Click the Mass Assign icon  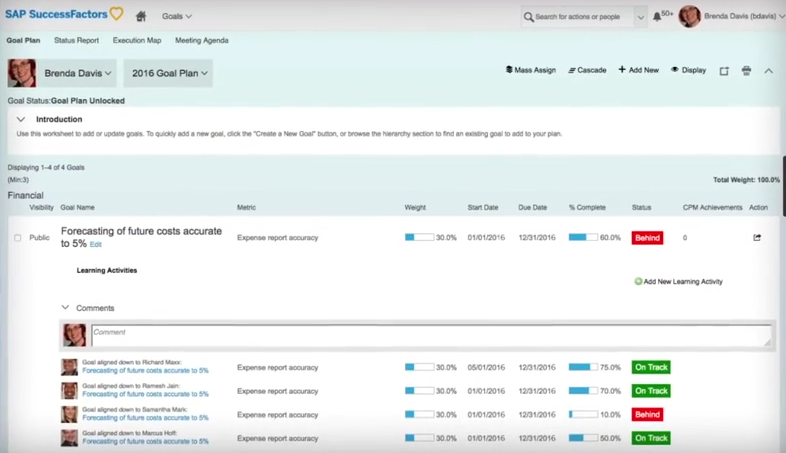click(508, 70)
